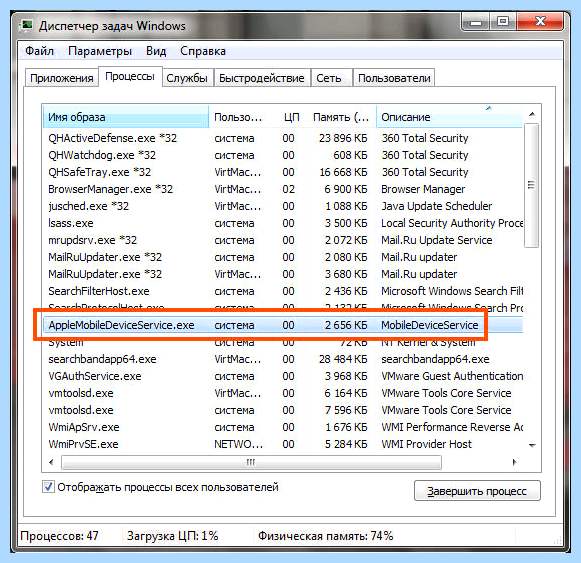
Task: Click the WMI Provider Host description
Action: (426, 444)
